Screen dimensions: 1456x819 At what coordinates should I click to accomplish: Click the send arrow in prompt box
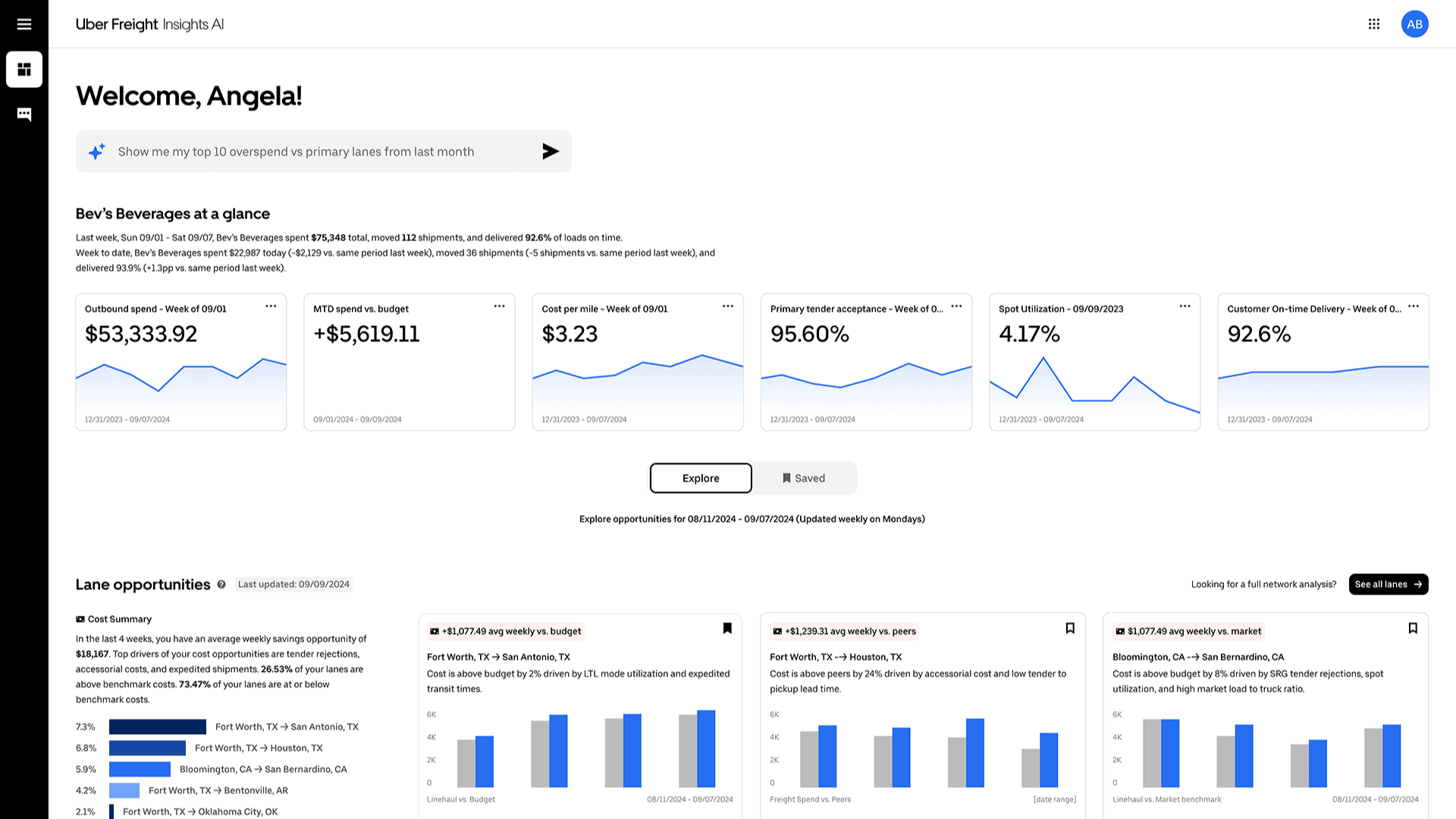click(x=551, y=152)
